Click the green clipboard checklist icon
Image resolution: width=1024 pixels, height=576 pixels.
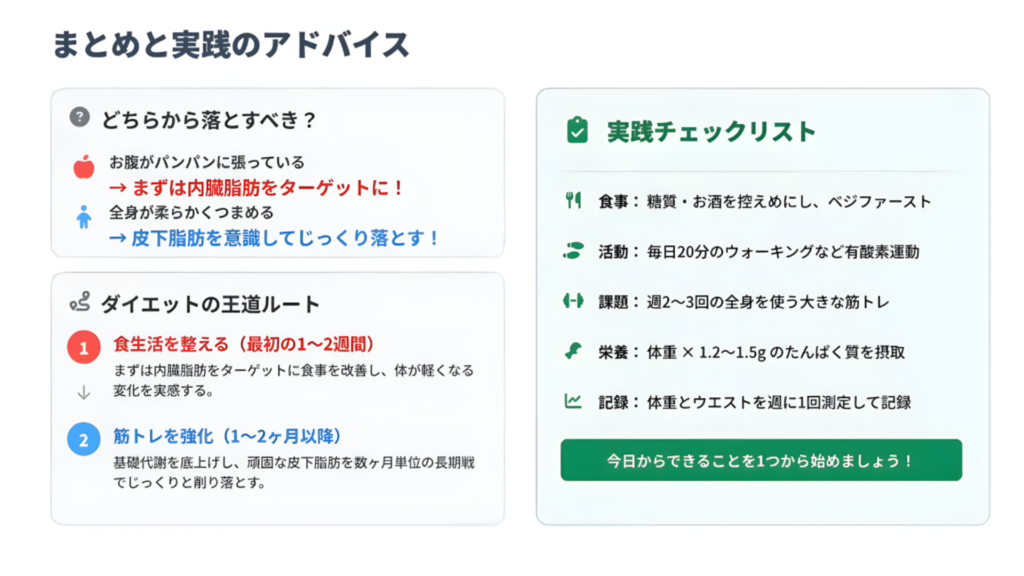pos(577,131)
